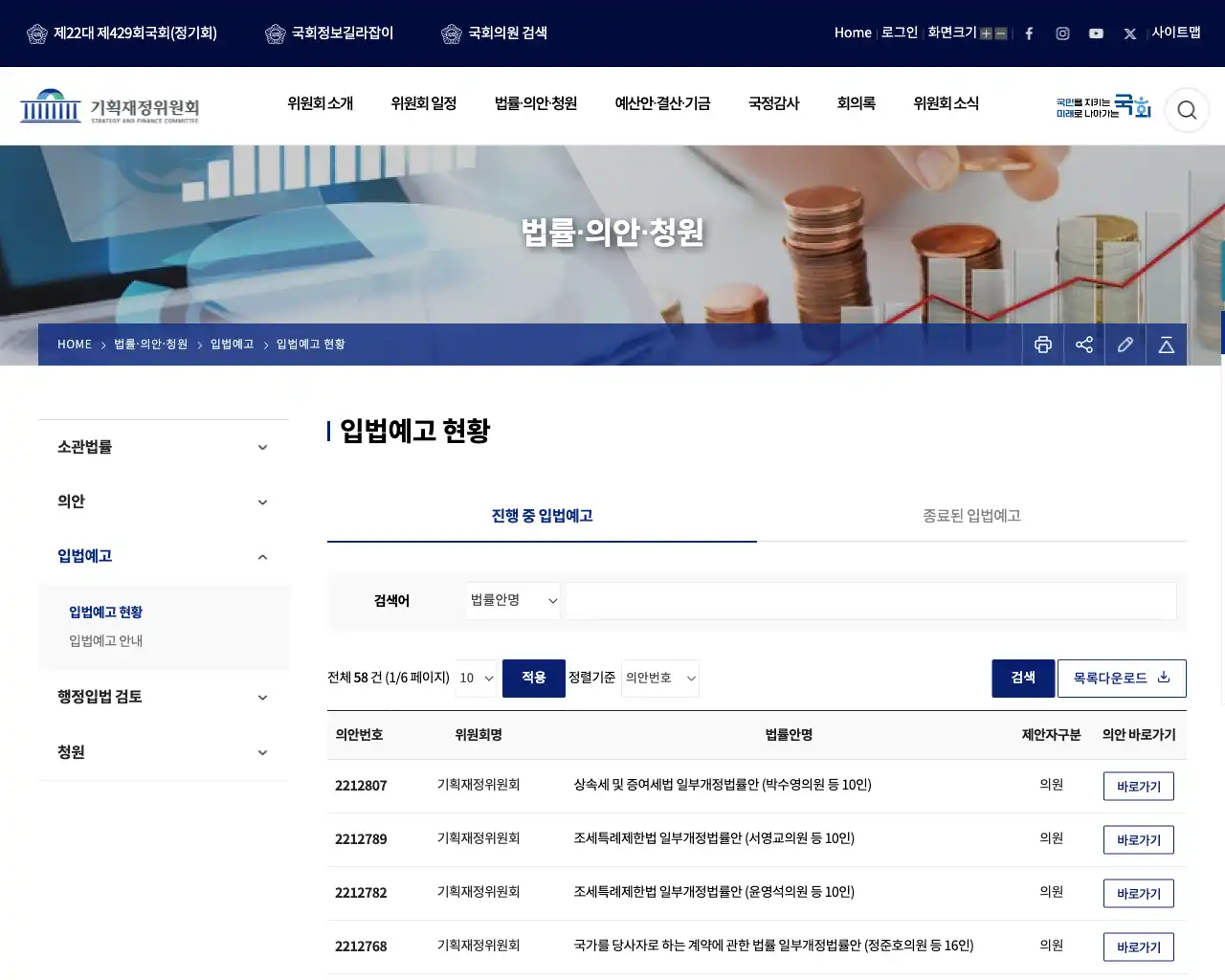
Task: Click 바로가기 for bill 2212789
Action: (x=1139, y=840)
